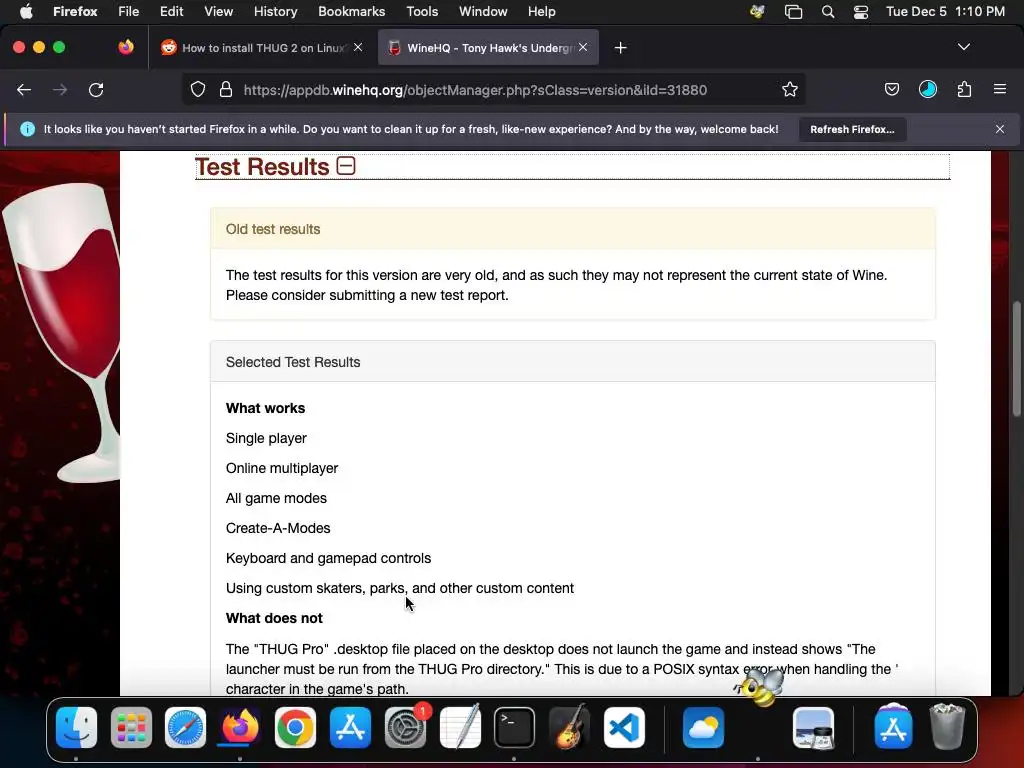Launch Safari from the Dock
The height and width of the screenshot is (768, 1024).
point(185,727)
